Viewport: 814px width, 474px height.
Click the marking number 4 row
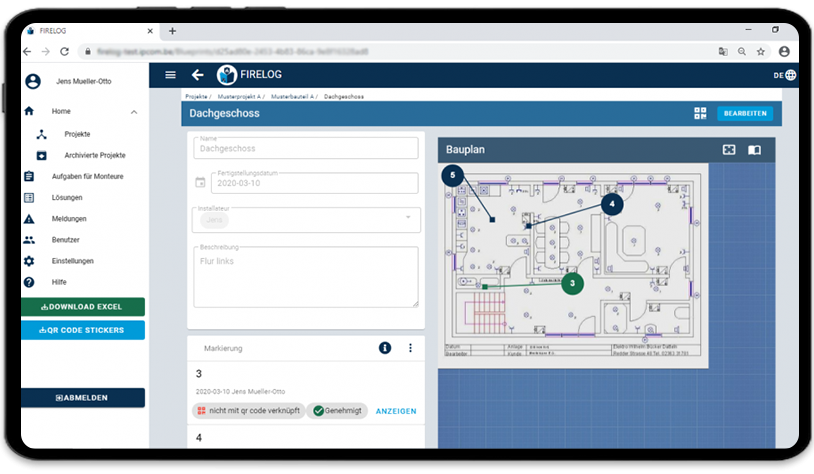coord(306,438)
